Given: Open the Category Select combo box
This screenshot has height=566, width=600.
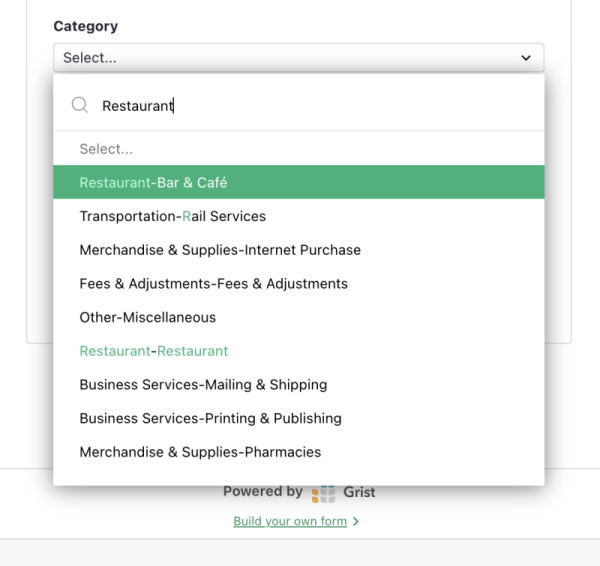Looking at the screenshot, I should (298, 58).
